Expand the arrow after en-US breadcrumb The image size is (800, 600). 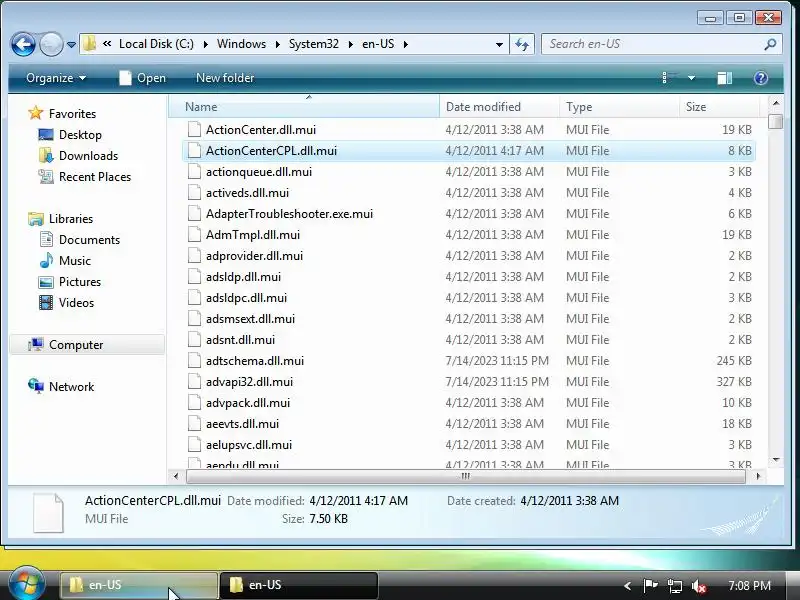[x=406, y=44]
